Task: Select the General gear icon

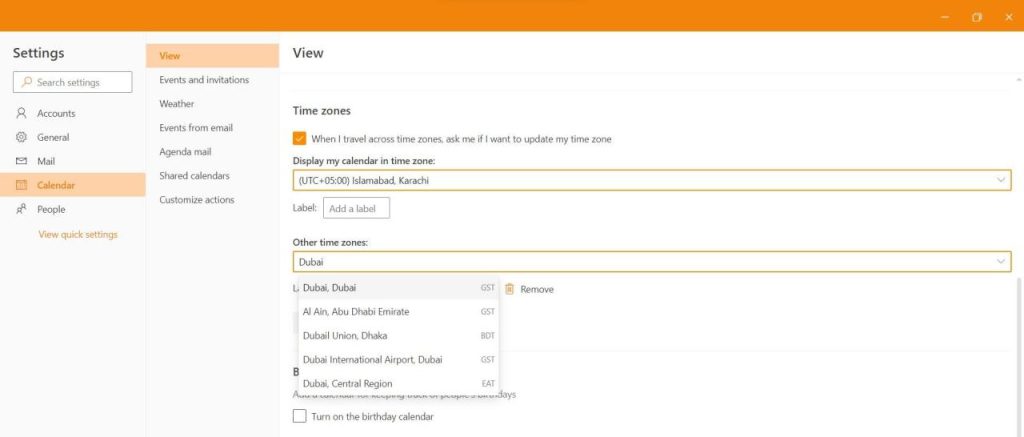Action: 21,137
